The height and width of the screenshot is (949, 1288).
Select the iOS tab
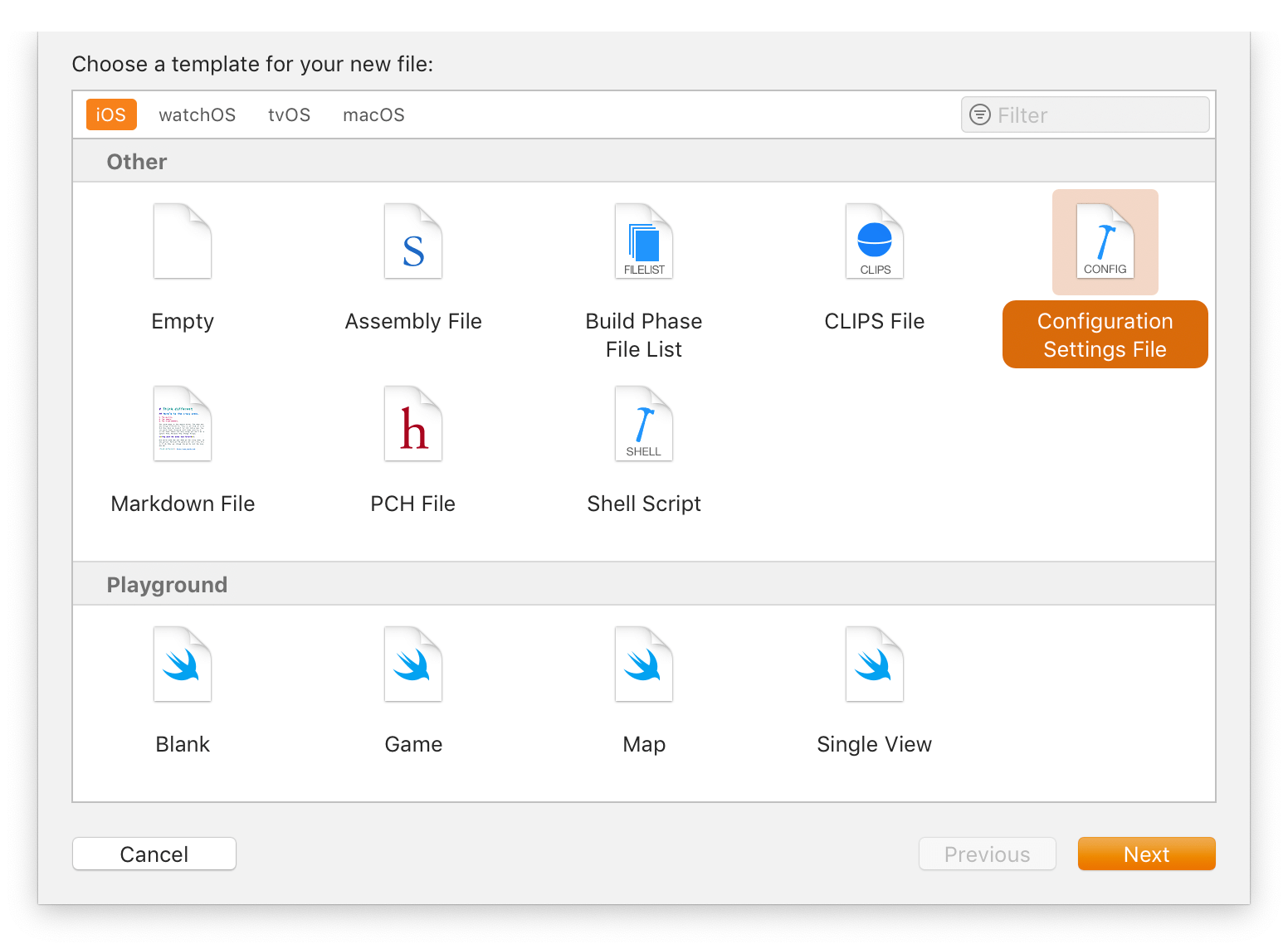(x=111, y=114)
